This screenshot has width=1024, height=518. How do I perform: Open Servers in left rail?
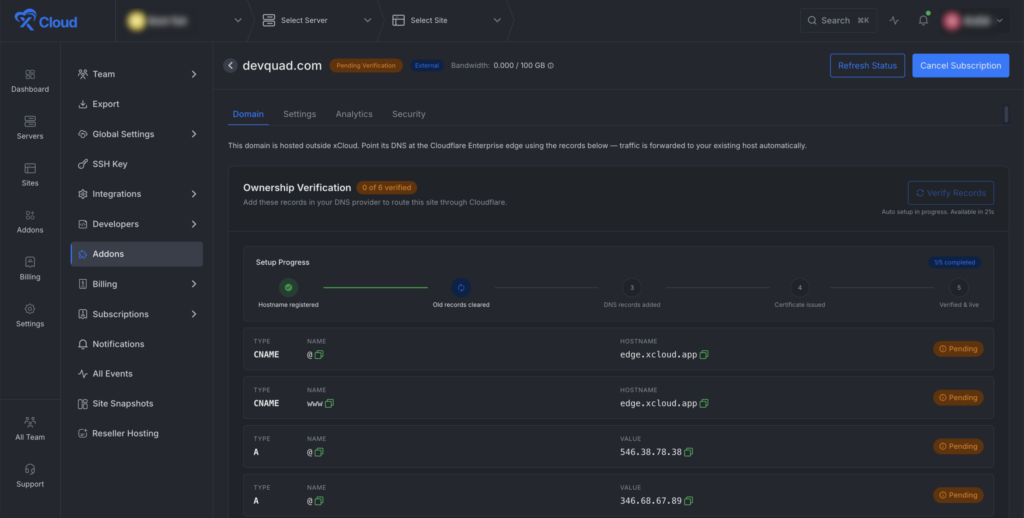coord(30,128)
